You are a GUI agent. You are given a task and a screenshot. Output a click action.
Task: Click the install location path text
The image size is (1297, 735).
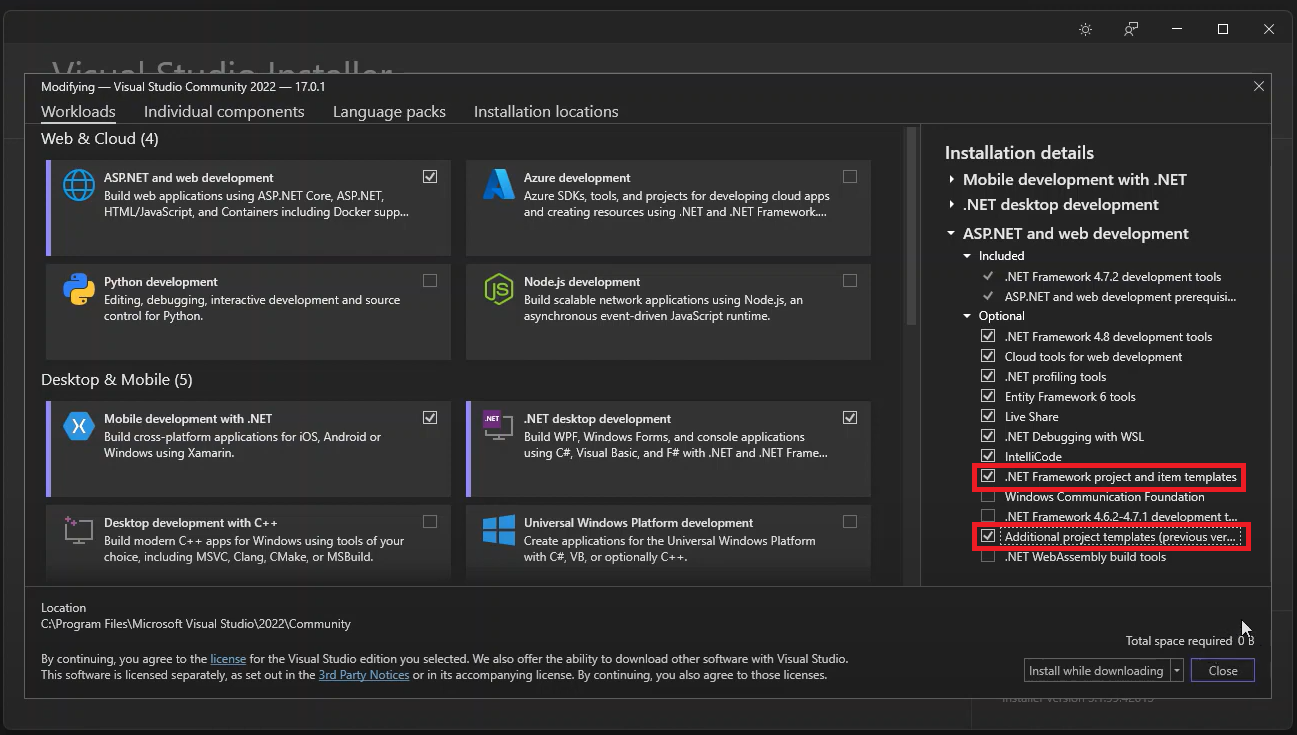pos(196,624)
